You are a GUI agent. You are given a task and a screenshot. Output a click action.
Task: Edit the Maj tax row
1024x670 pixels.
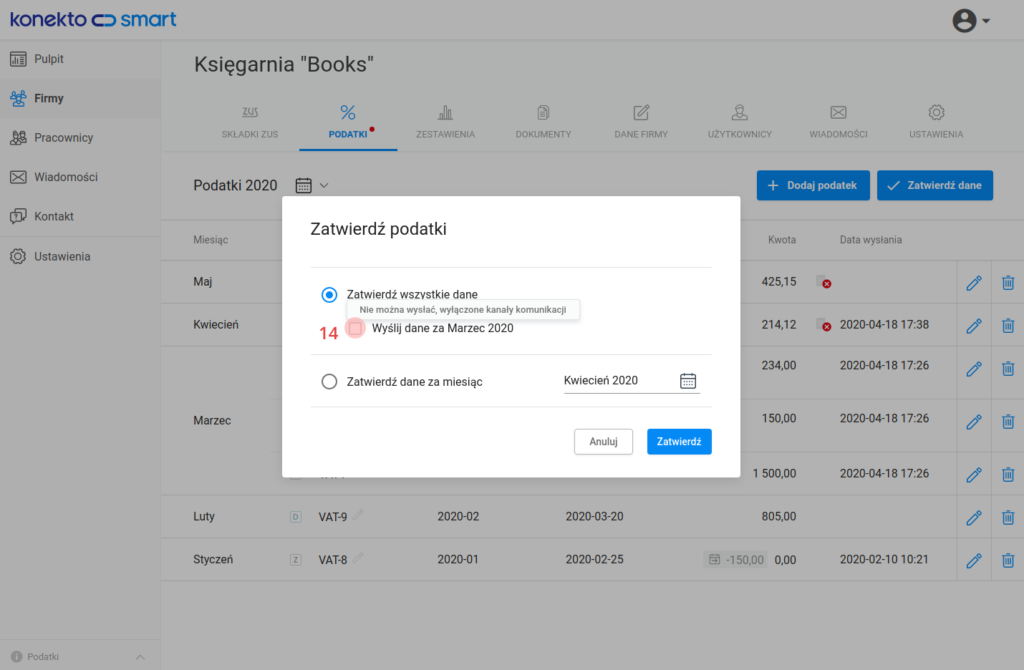[974, 283]
